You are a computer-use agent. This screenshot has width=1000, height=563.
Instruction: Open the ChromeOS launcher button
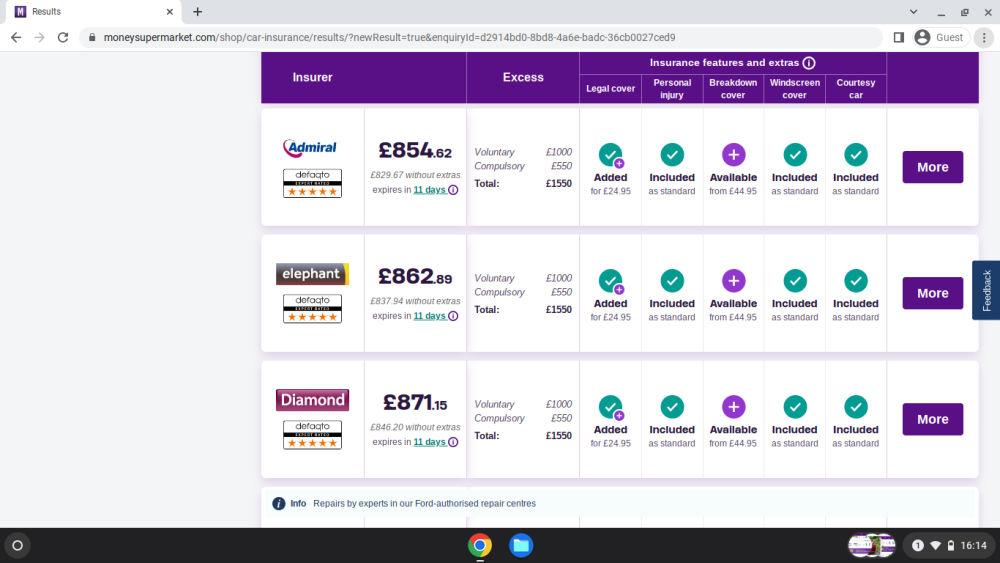click(x=17, y=546)
